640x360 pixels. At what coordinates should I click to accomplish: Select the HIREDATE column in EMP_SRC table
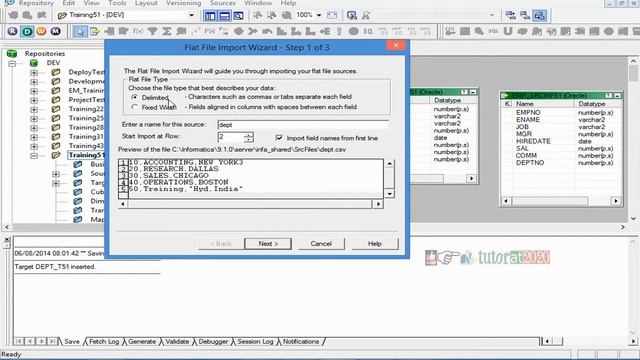click(x=533, y=141)
